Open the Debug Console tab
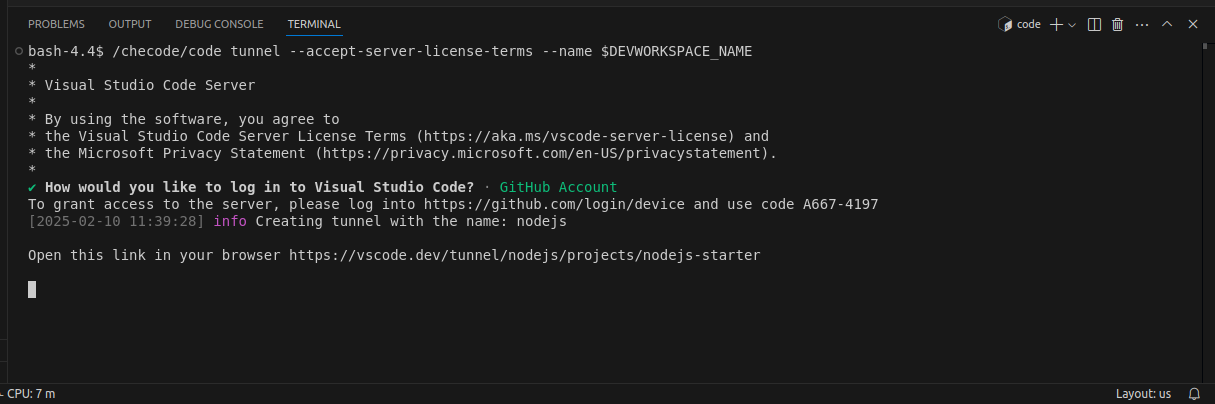 pos(219,24)
